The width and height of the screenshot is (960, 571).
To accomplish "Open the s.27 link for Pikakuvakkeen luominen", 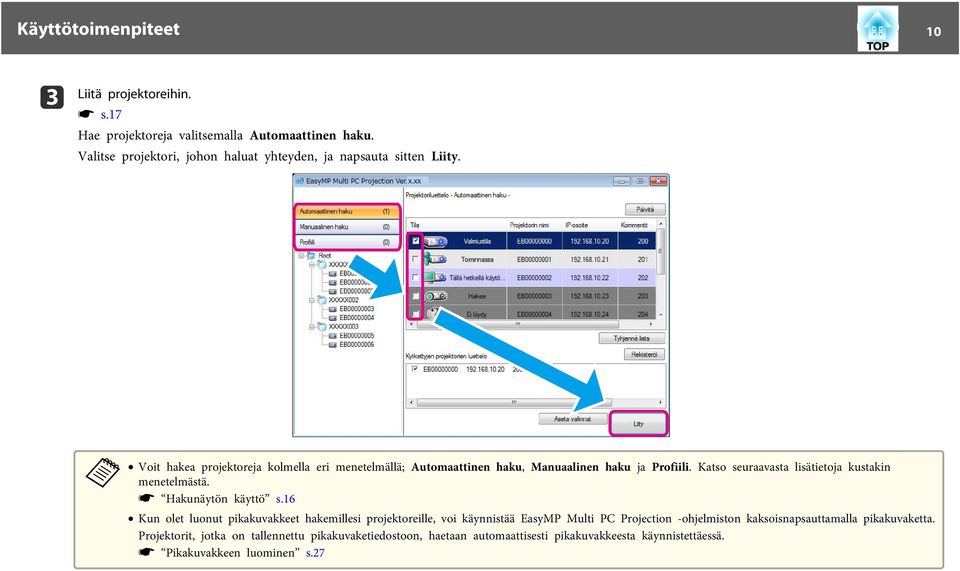I will (x=315, y=553).
